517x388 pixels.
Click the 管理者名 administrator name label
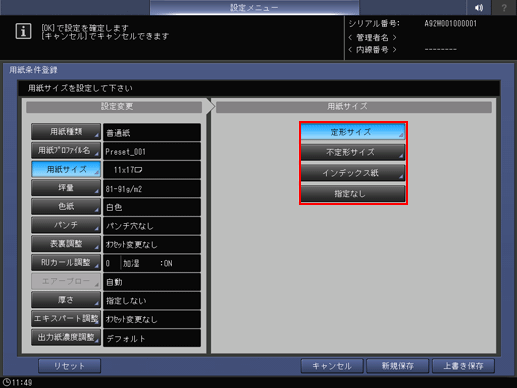coord(372,37)
